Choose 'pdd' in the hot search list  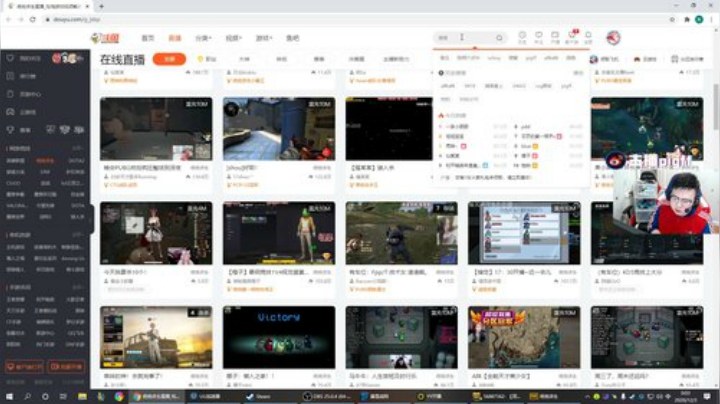pyautogui.click(x=526, y=126)
